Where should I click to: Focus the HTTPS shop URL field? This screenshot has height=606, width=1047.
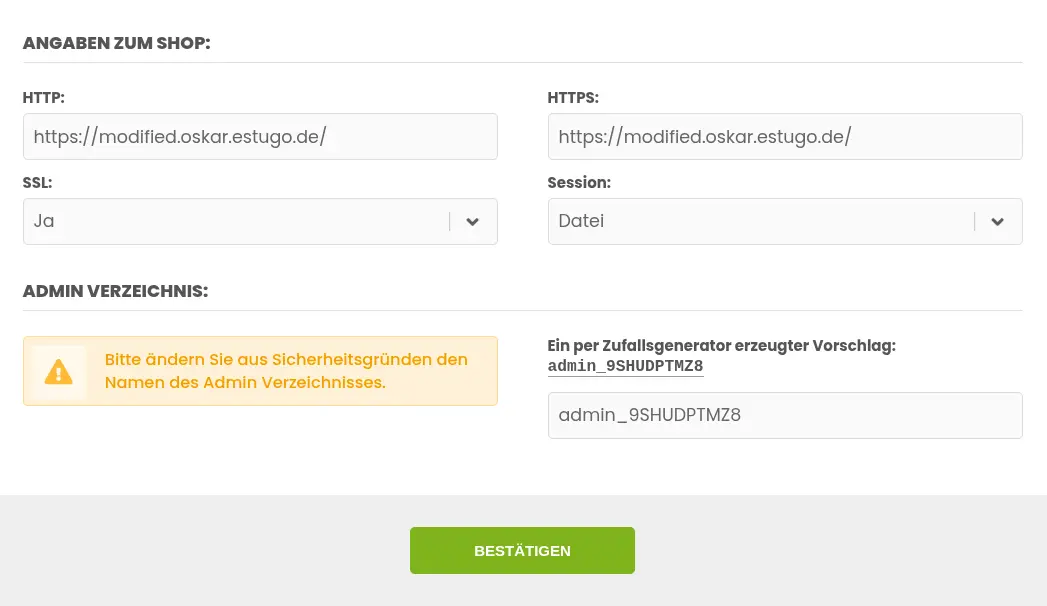tap(785, 137)
